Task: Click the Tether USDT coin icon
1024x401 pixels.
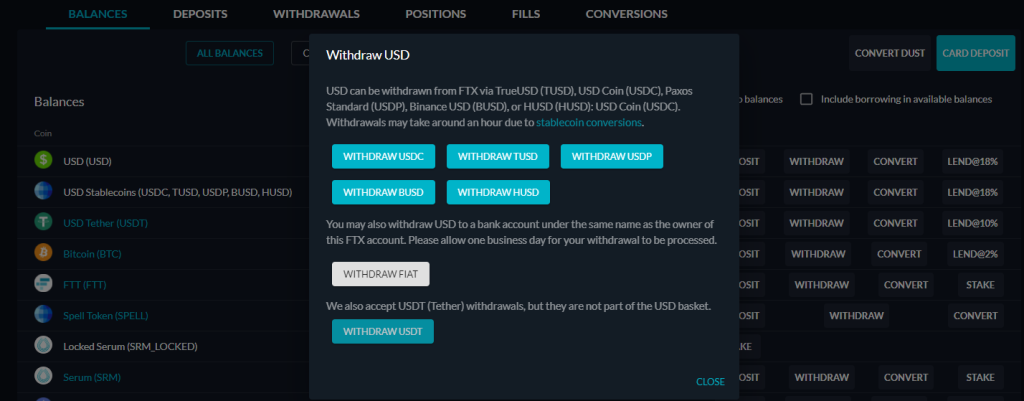Action: pos(43,223)
